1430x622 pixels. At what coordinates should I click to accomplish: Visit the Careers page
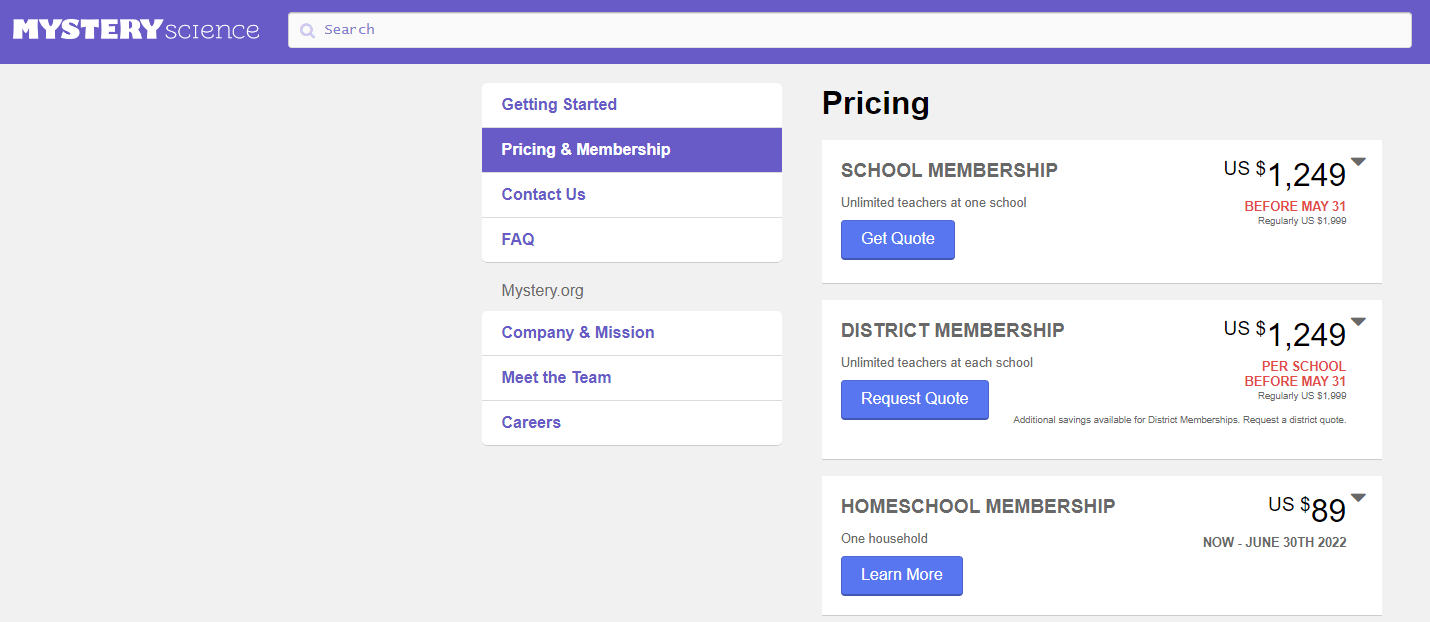(632, 423)
